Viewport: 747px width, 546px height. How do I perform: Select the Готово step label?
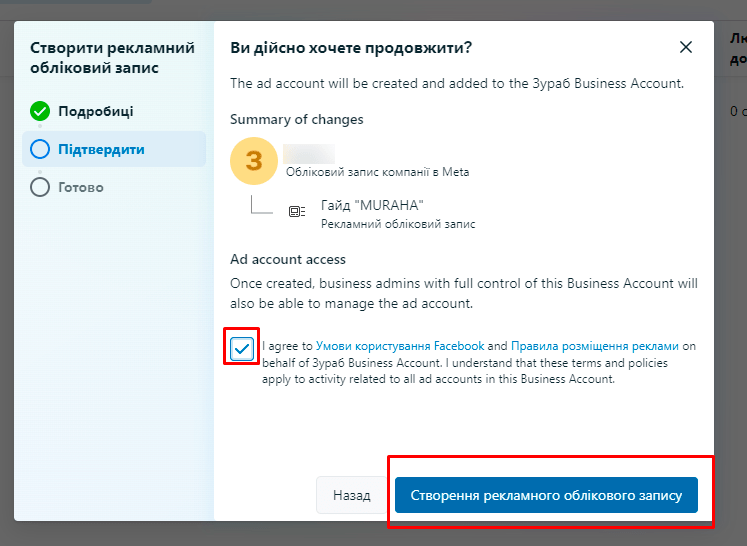pos(81,187)
